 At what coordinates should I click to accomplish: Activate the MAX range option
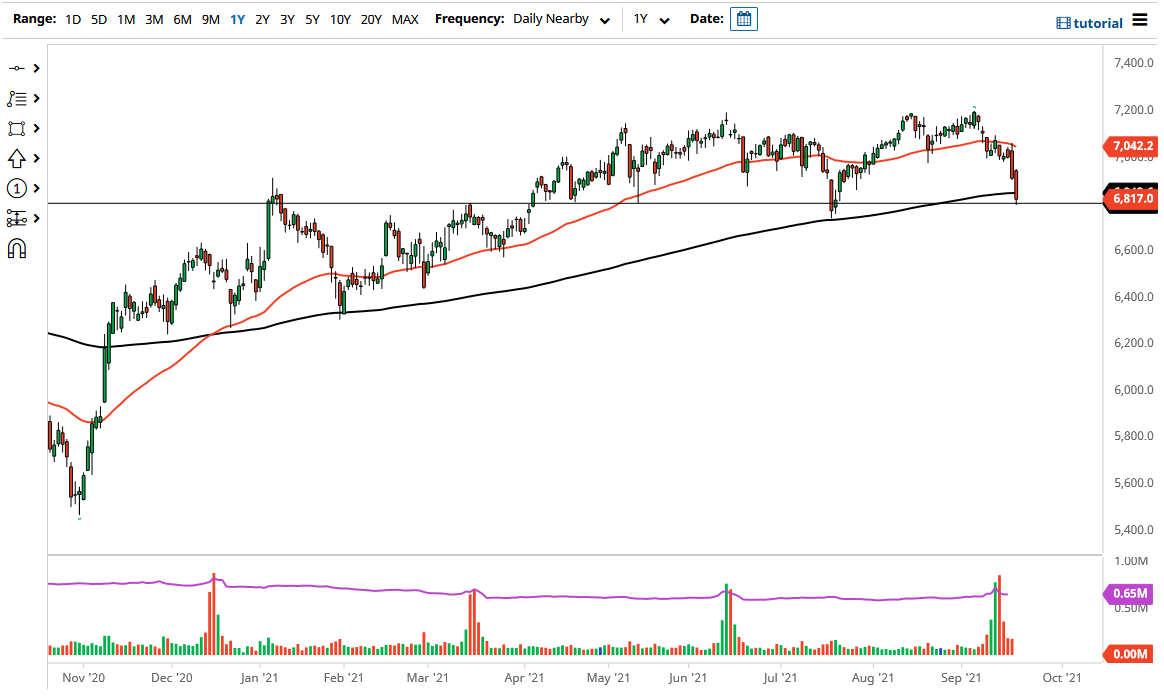pyautogui.click(x=405, y=18)
